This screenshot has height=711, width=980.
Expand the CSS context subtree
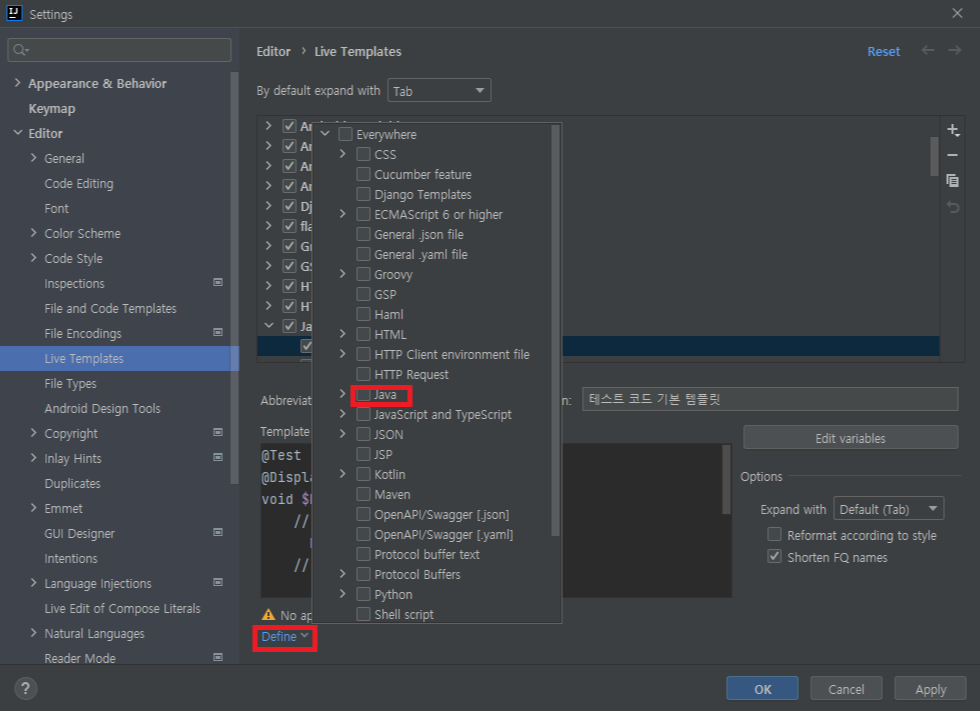[342, 154]
